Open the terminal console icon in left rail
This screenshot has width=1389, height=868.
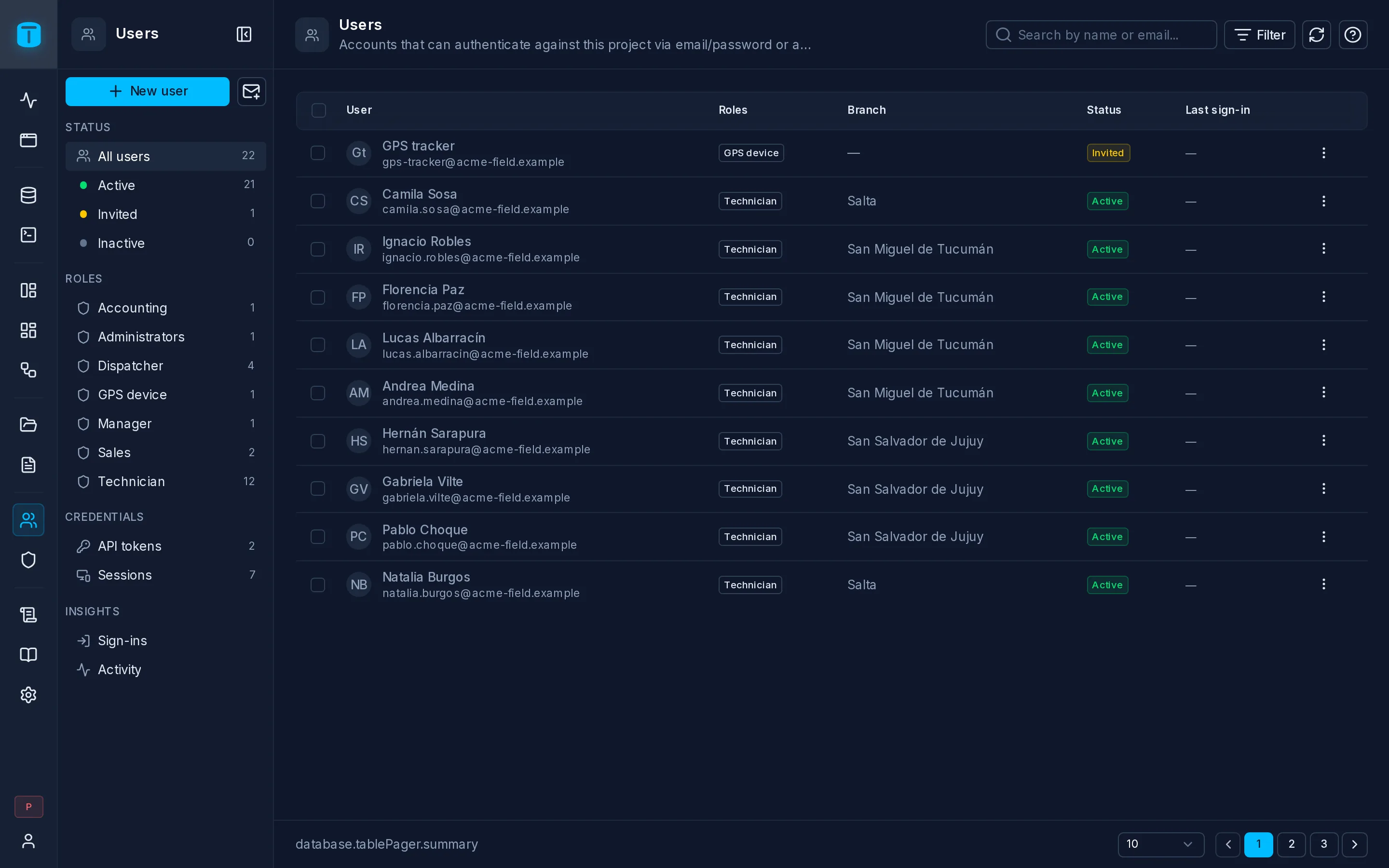click(x=29, y=235)
